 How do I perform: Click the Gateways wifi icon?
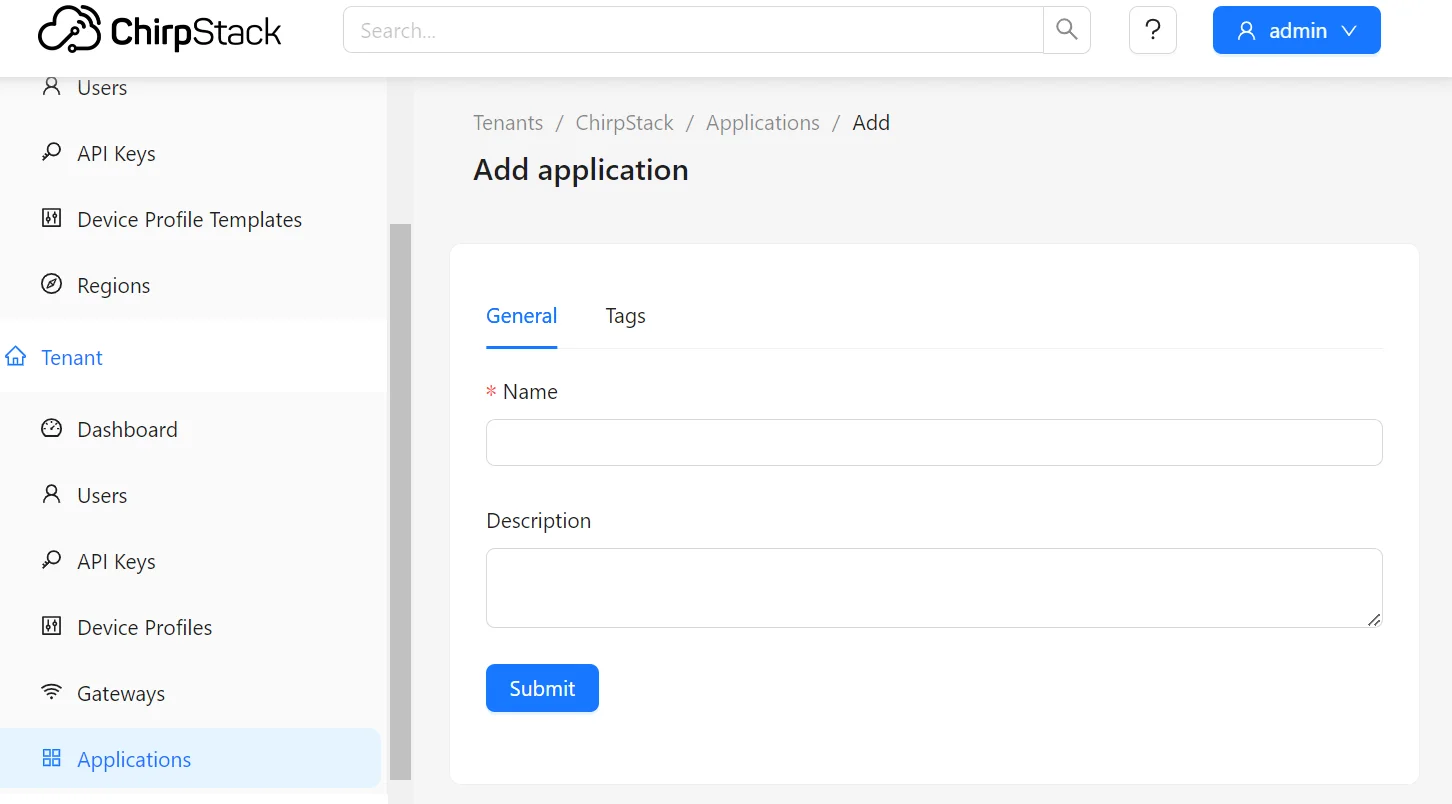51,693
